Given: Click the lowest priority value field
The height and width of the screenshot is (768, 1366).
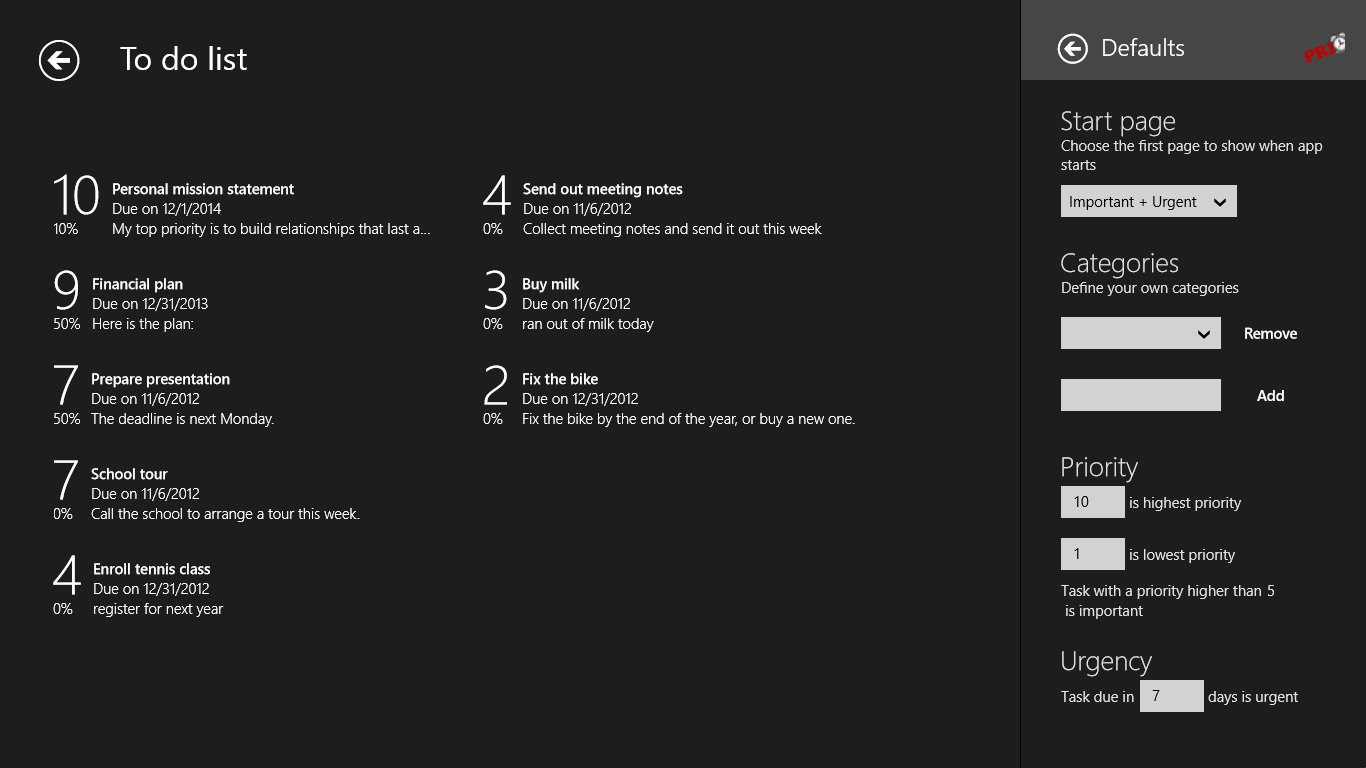Looking at the screenshot, I should [x=1092, y=554].
